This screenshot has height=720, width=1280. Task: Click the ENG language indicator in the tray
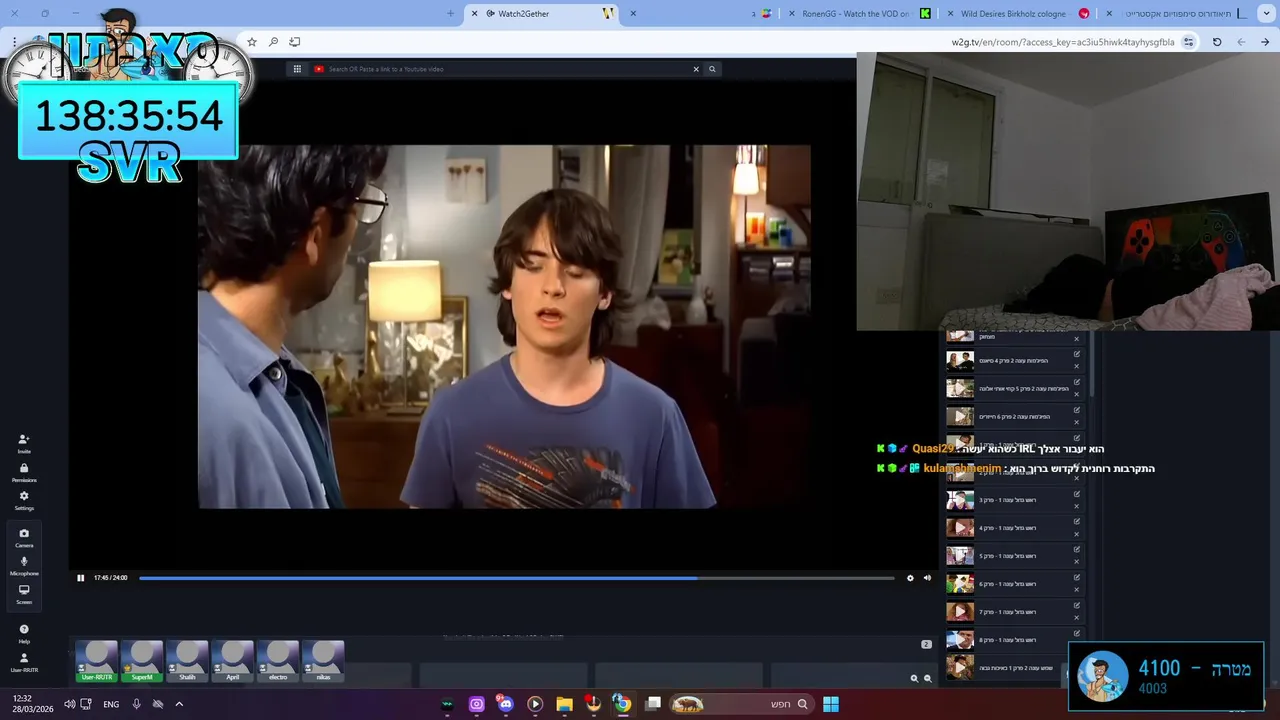[111, 704]
